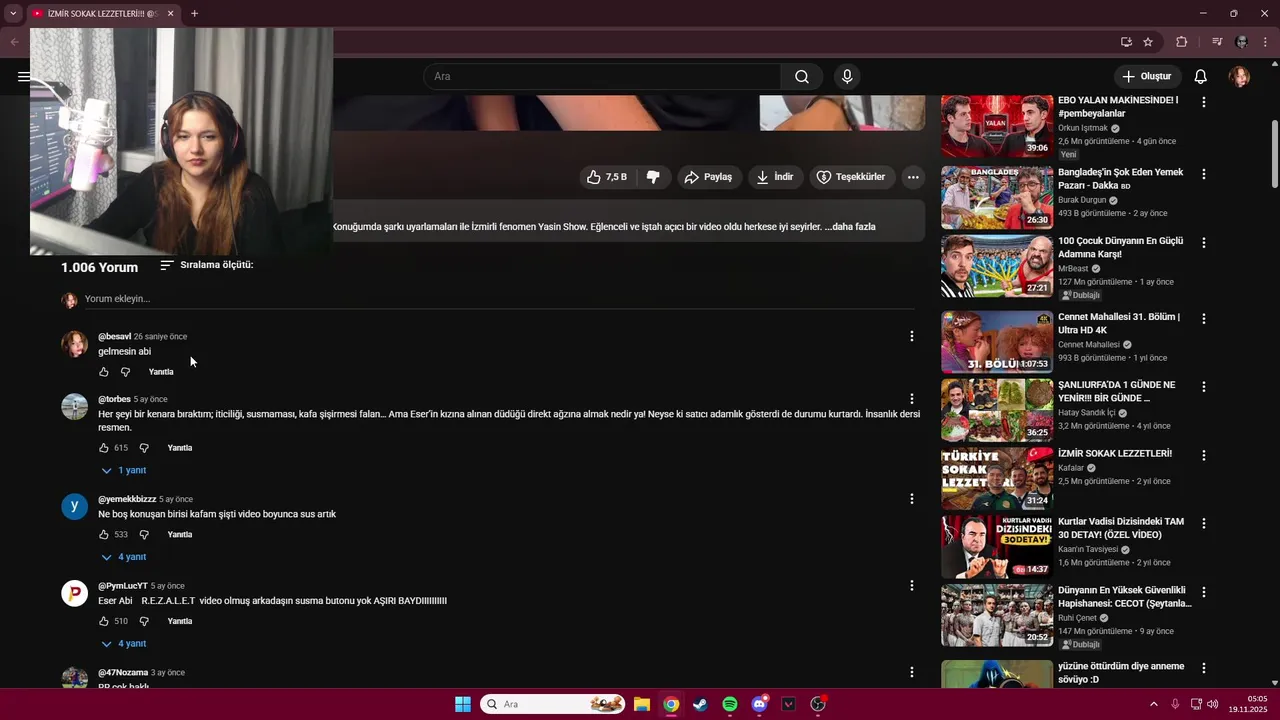Focus the Yorum ekleyin comment field
Image resolution: width=1280 pixels, height=720 pixels.
(500, 299)
